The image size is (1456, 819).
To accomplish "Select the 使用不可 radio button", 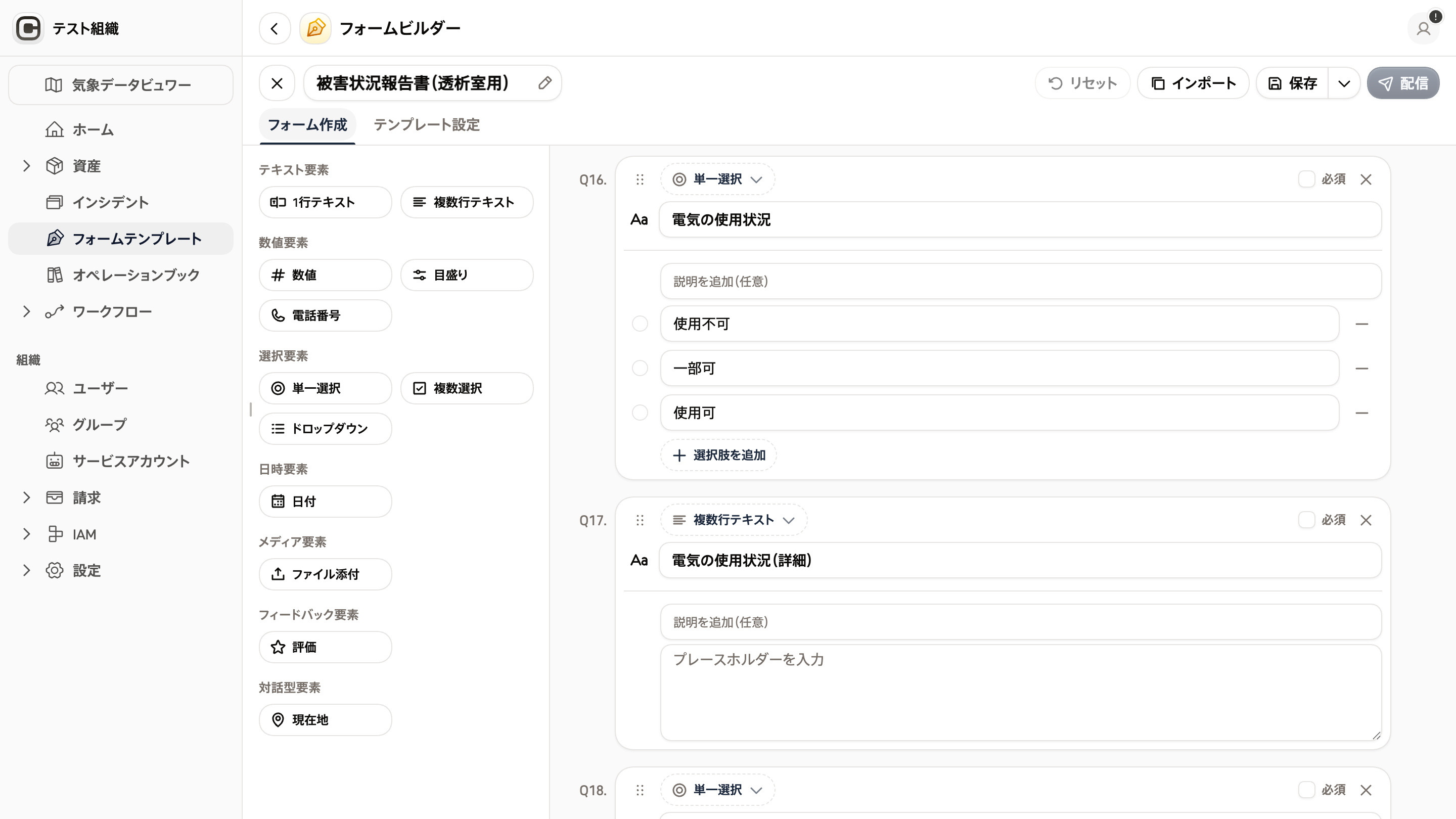I will 640,324.
